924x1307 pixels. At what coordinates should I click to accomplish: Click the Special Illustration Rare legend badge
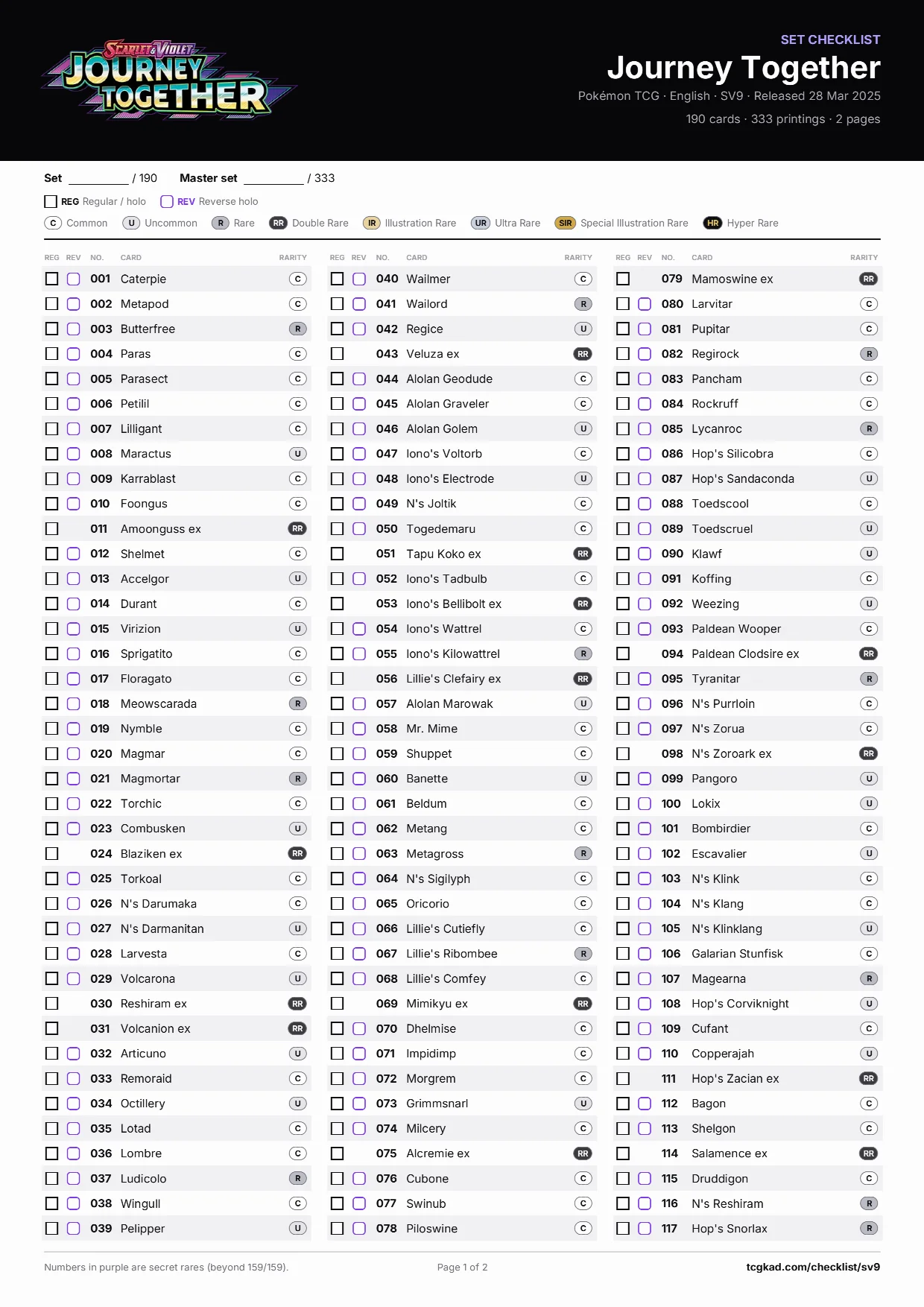pyautogui.click(x=566, y=223)
